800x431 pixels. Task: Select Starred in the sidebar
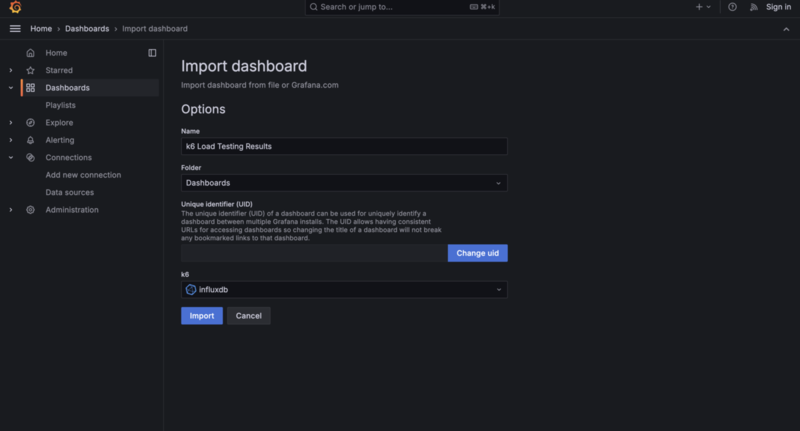pyautogui.click(x=59, y=70)
